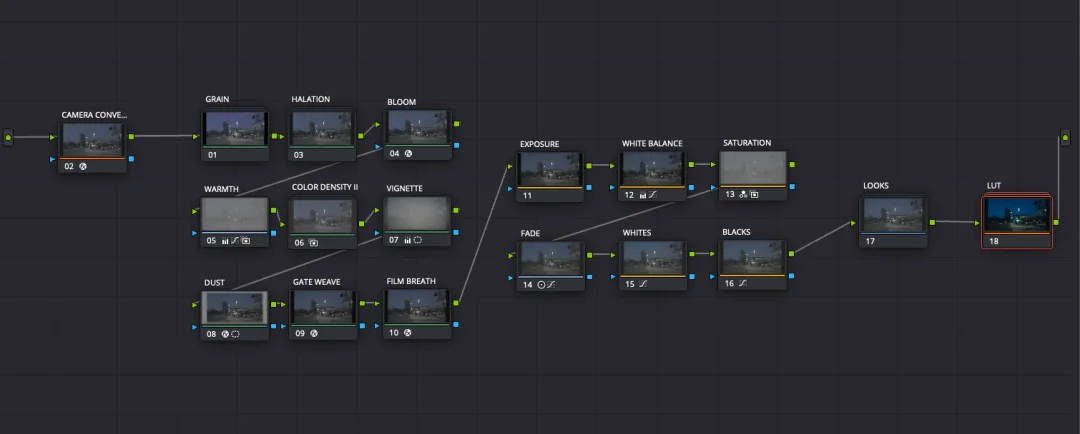This screenshot has width=1080, height=434.
Task: Click the first icon on the SATURATION node
Action: coord(743,195)
